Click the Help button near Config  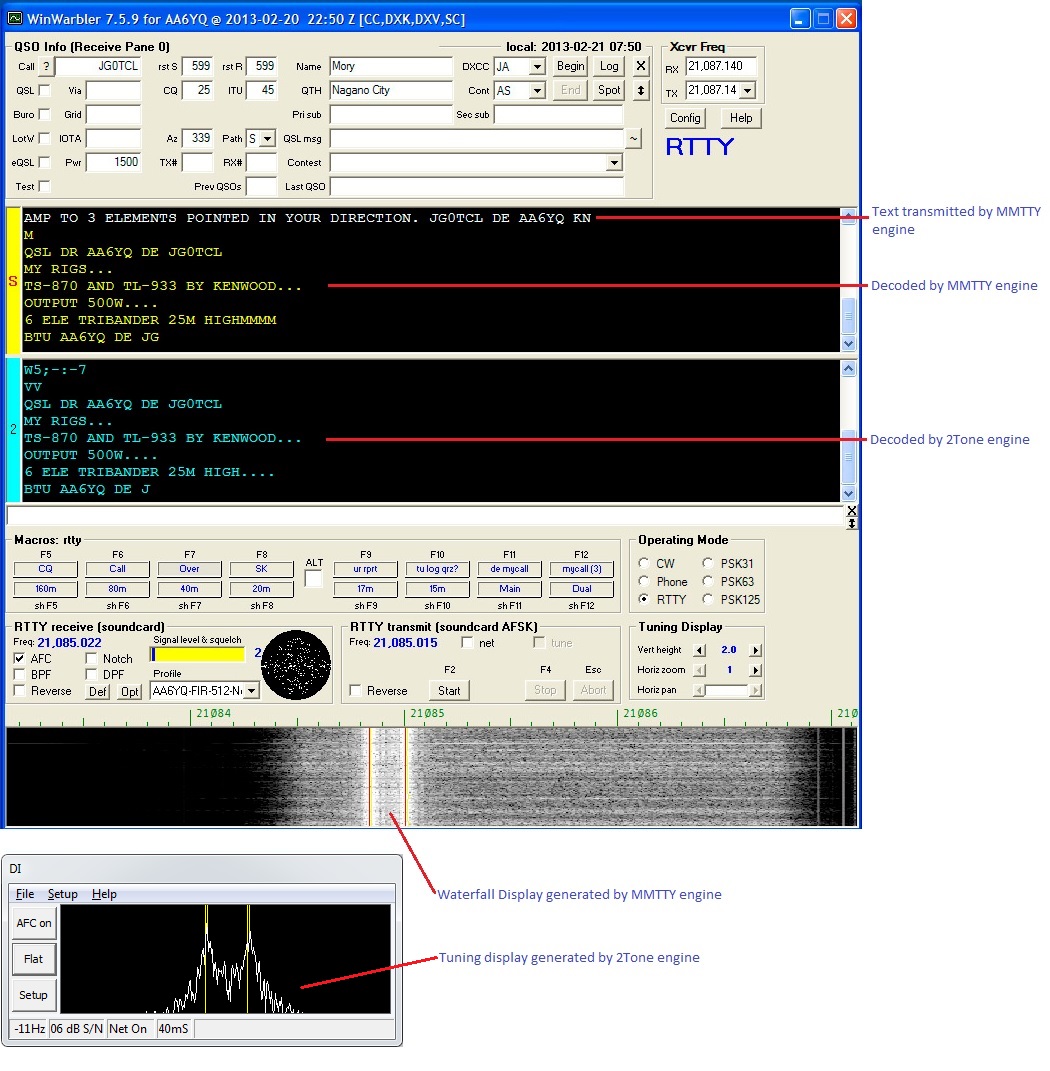(741, 118)
